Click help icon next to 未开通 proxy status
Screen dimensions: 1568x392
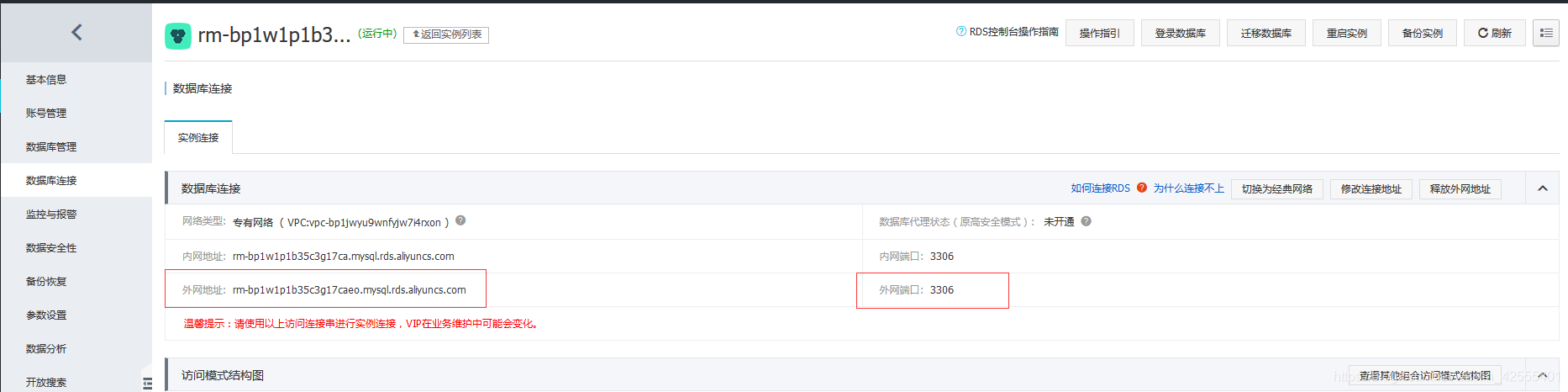tap(1086, 221)
